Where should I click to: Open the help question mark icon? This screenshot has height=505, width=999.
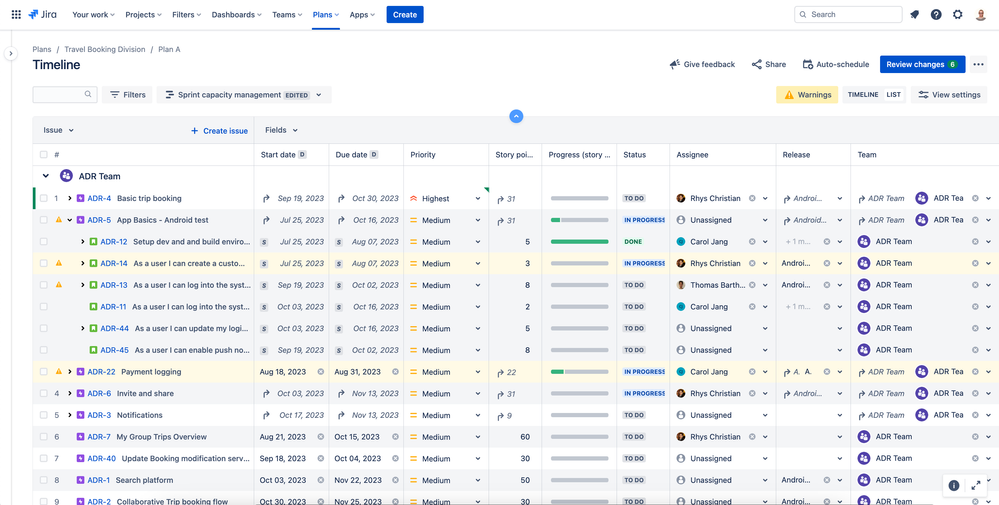936,15
